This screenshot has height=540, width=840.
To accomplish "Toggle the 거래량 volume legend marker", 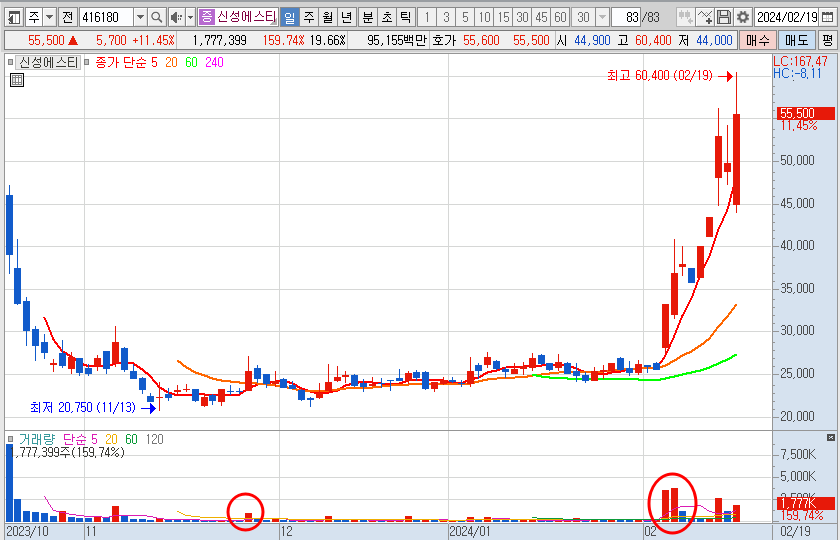I will point(11,439).
